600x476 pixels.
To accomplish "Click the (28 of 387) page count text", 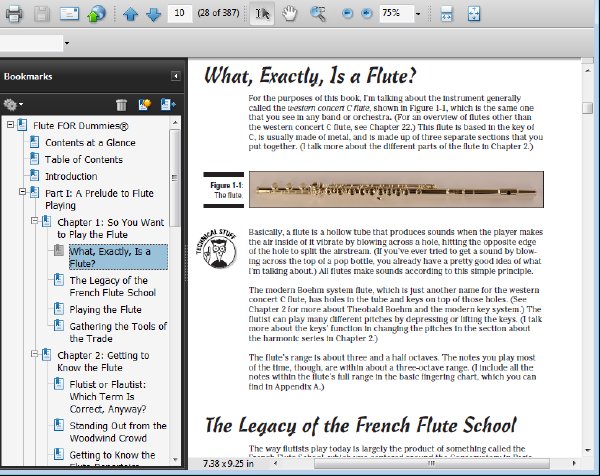I will (x=218, y=13).
